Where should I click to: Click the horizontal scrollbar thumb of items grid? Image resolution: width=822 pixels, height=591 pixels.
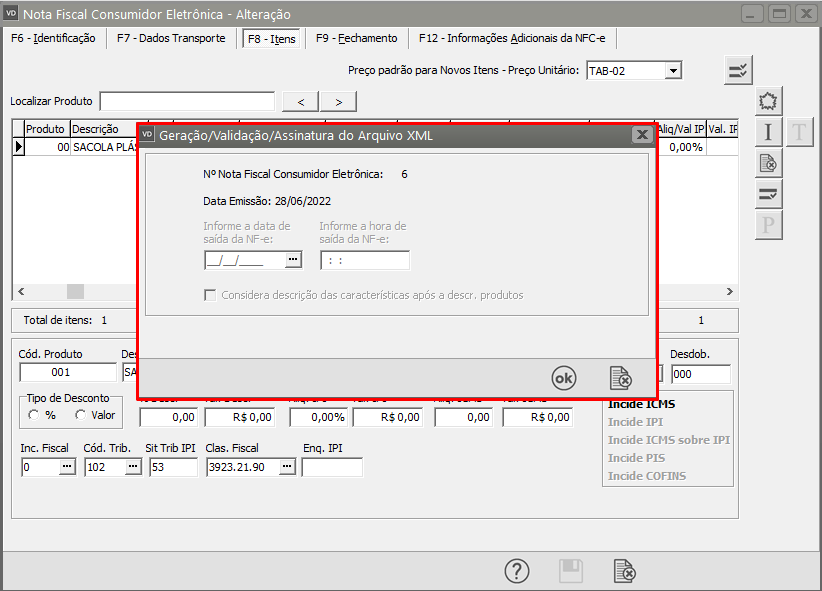tap(75, 292)
